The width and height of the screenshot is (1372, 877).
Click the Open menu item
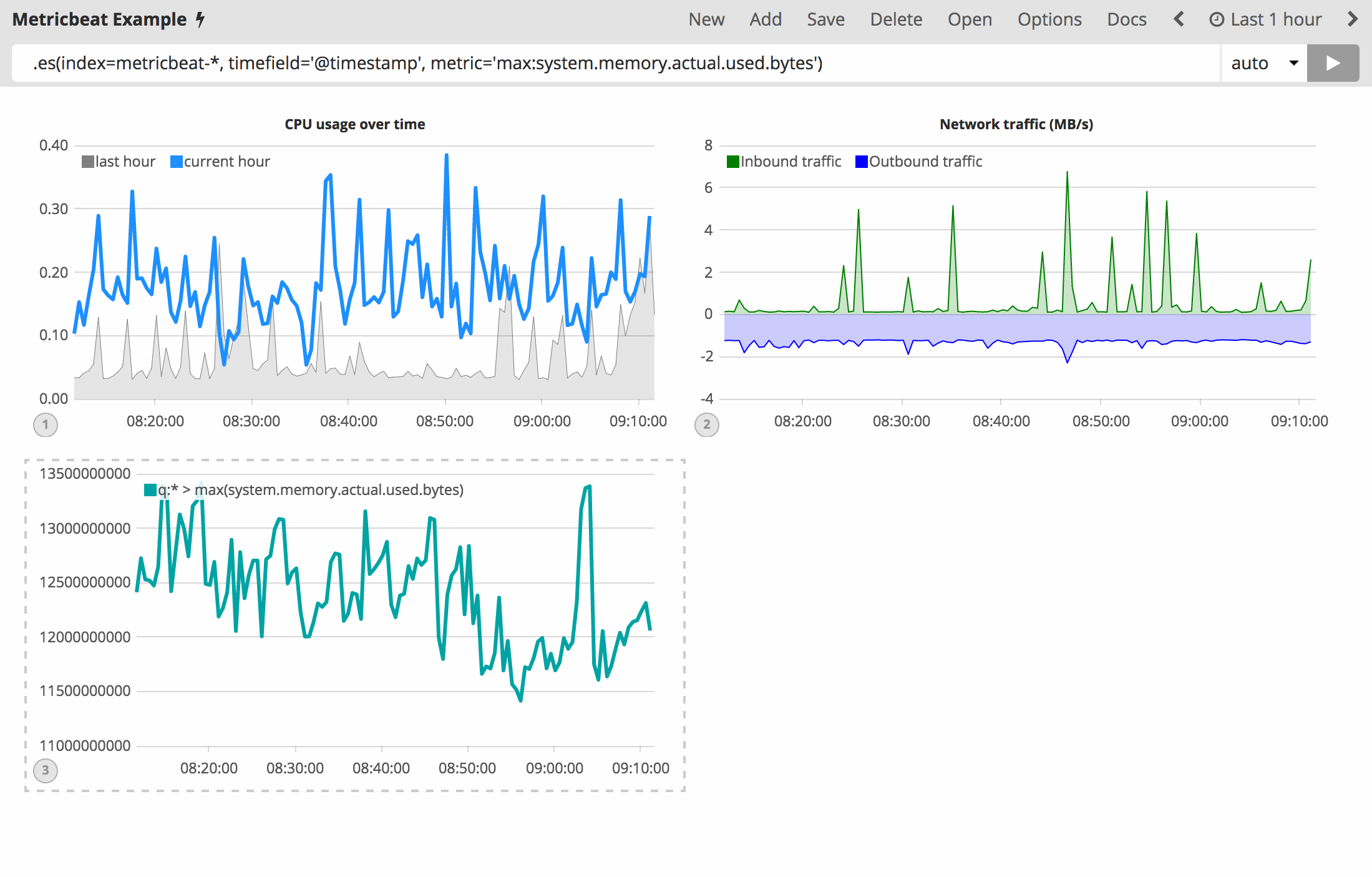point(970,19)
